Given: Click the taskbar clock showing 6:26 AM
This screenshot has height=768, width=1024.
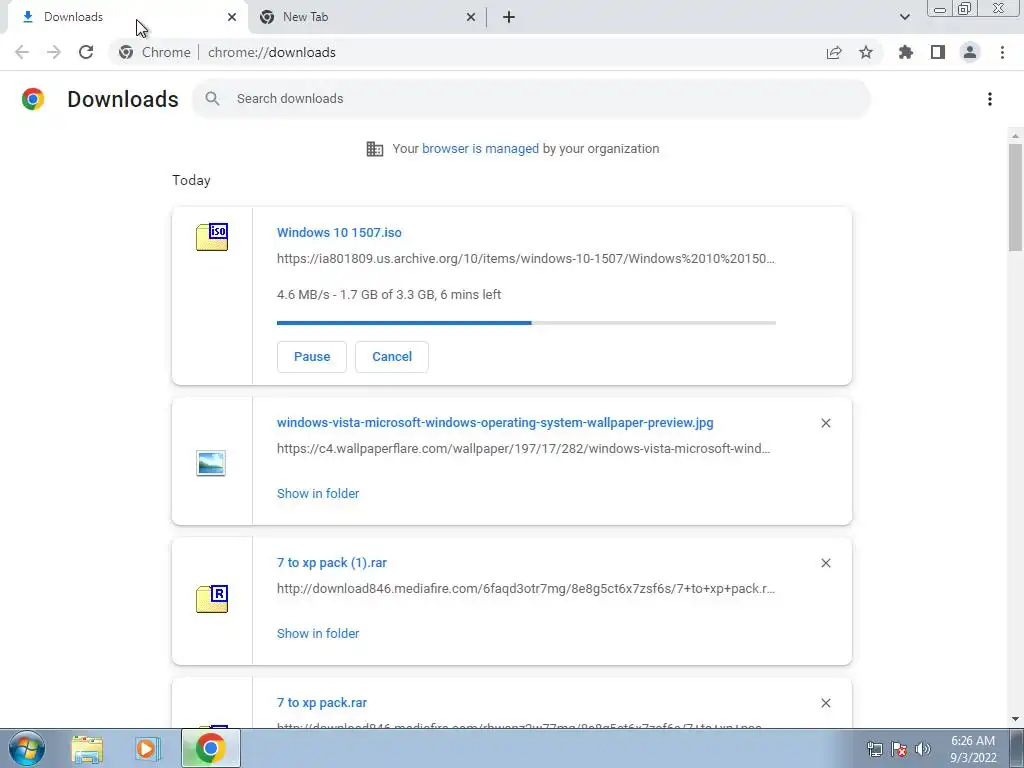Looking at the screenshot, I should pos(973,749).
